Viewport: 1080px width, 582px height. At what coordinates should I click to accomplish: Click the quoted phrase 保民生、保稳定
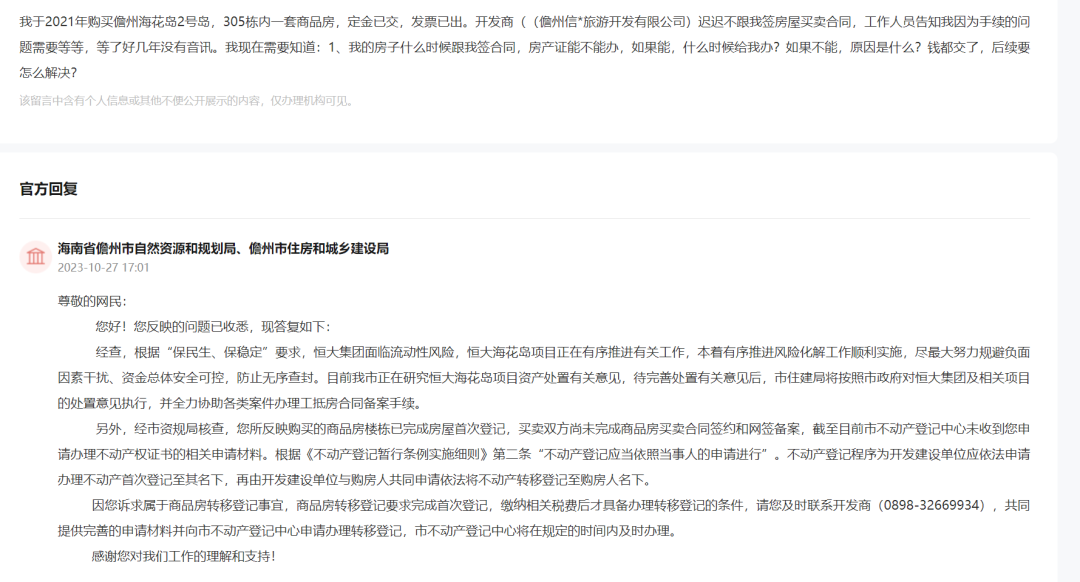tap(215, 352)
